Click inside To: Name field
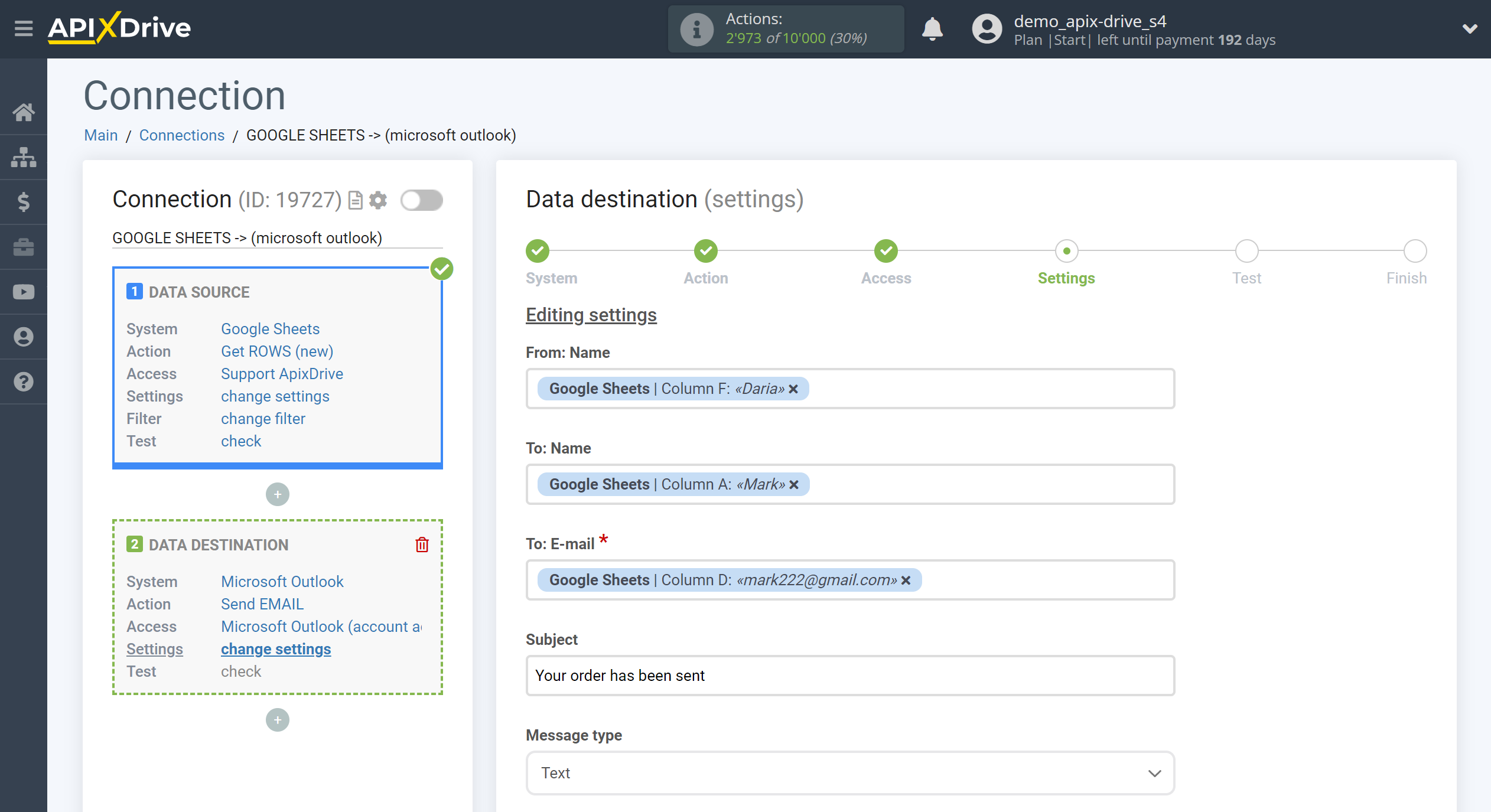The image size is (1491, 812). [850, 484]
